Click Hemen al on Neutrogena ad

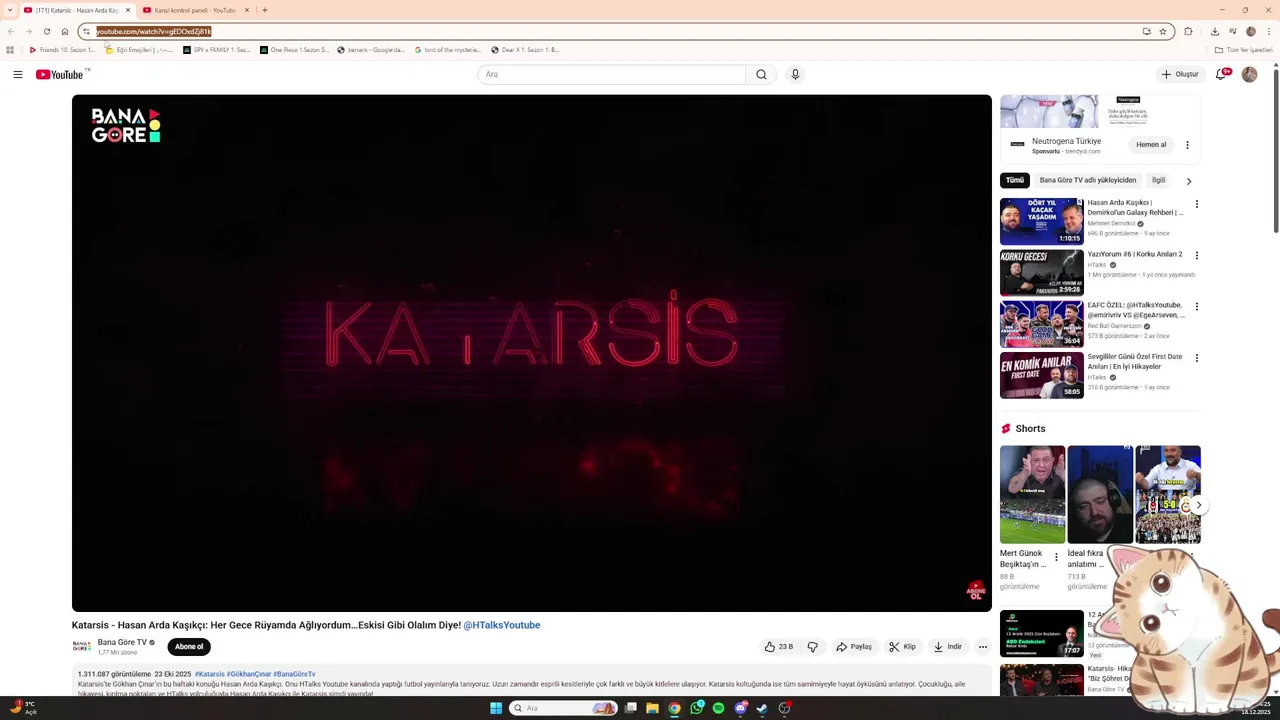click(x=1151, y=145)
